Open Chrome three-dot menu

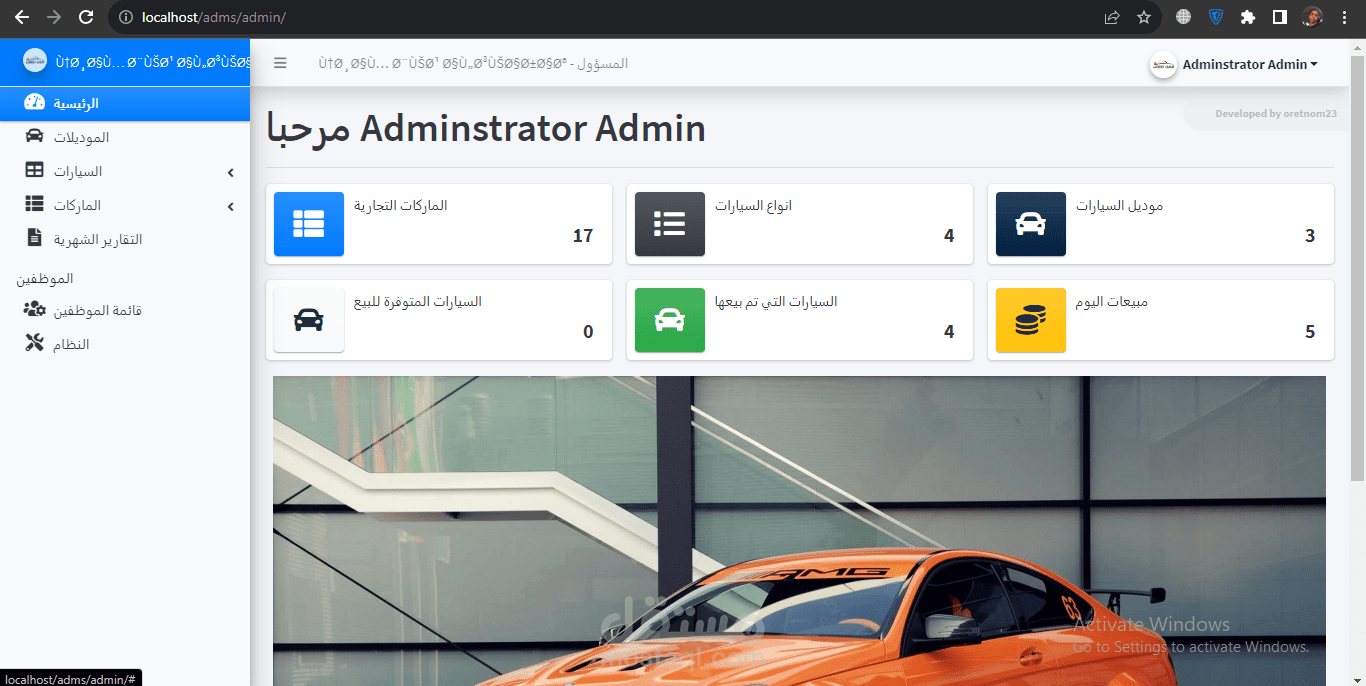[1344, 17]
